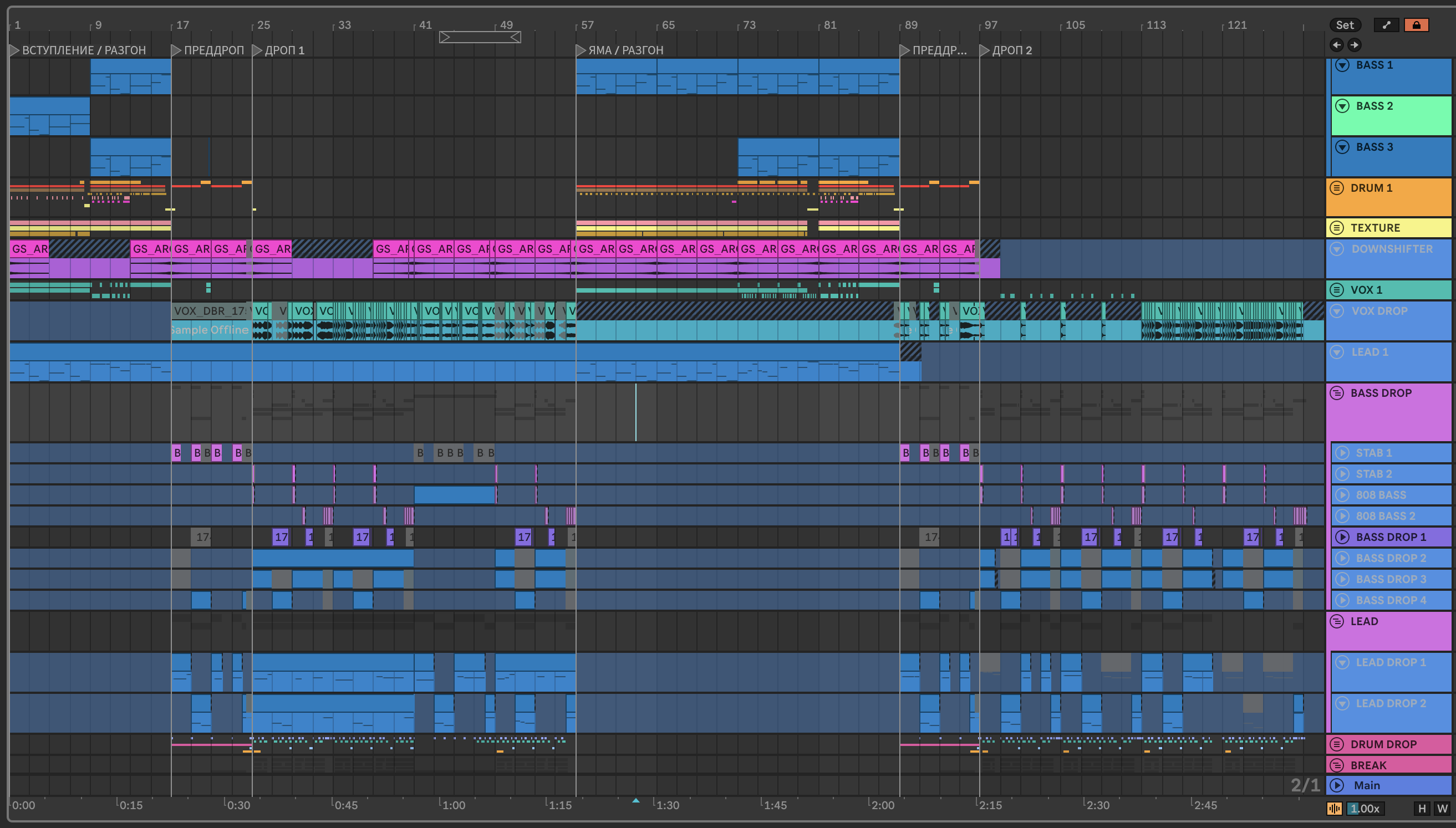
Task: Fold the LEAD group icon
Action: point(1337,621)
